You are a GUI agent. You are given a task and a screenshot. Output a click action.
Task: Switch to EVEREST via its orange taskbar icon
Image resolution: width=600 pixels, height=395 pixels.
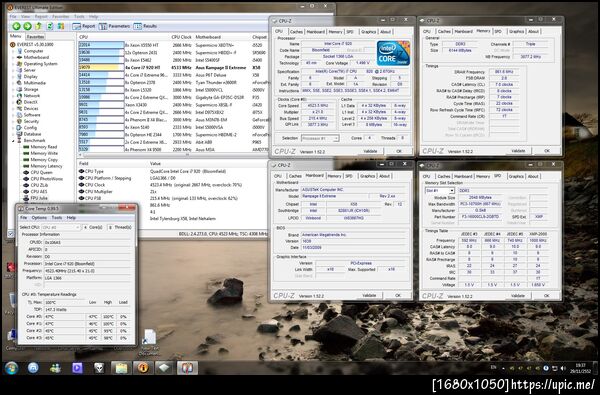coord(143,368)
